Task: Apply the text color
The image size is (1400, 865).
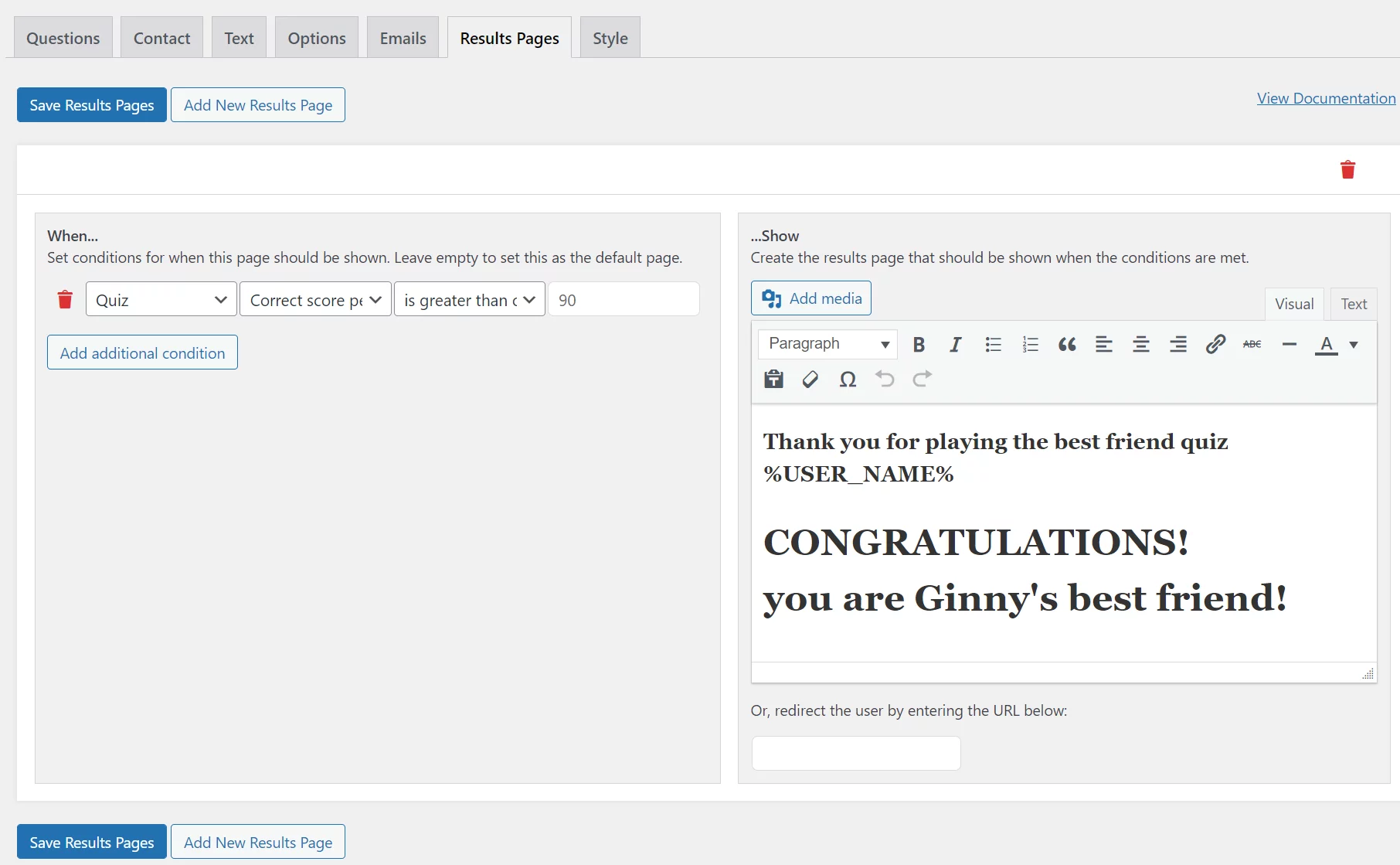Action: coord(1327,345)
